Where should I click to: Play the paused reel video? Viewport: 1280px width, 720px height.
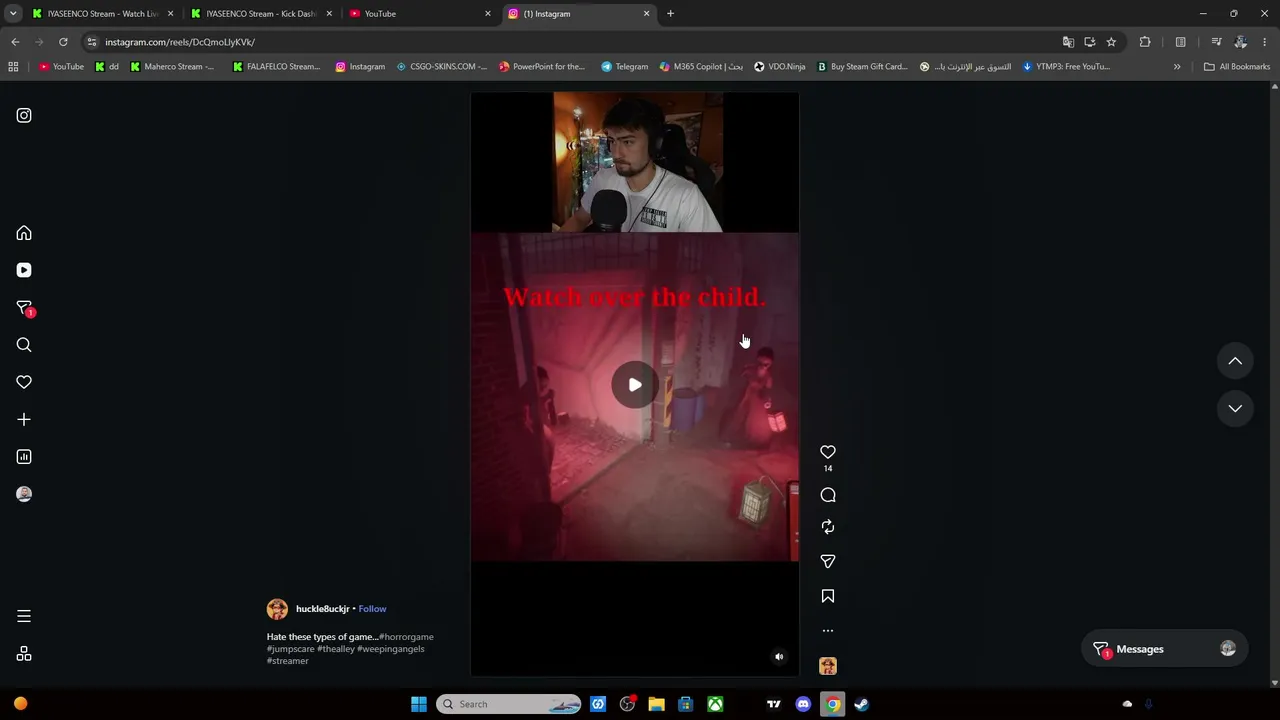coord(635,385)
